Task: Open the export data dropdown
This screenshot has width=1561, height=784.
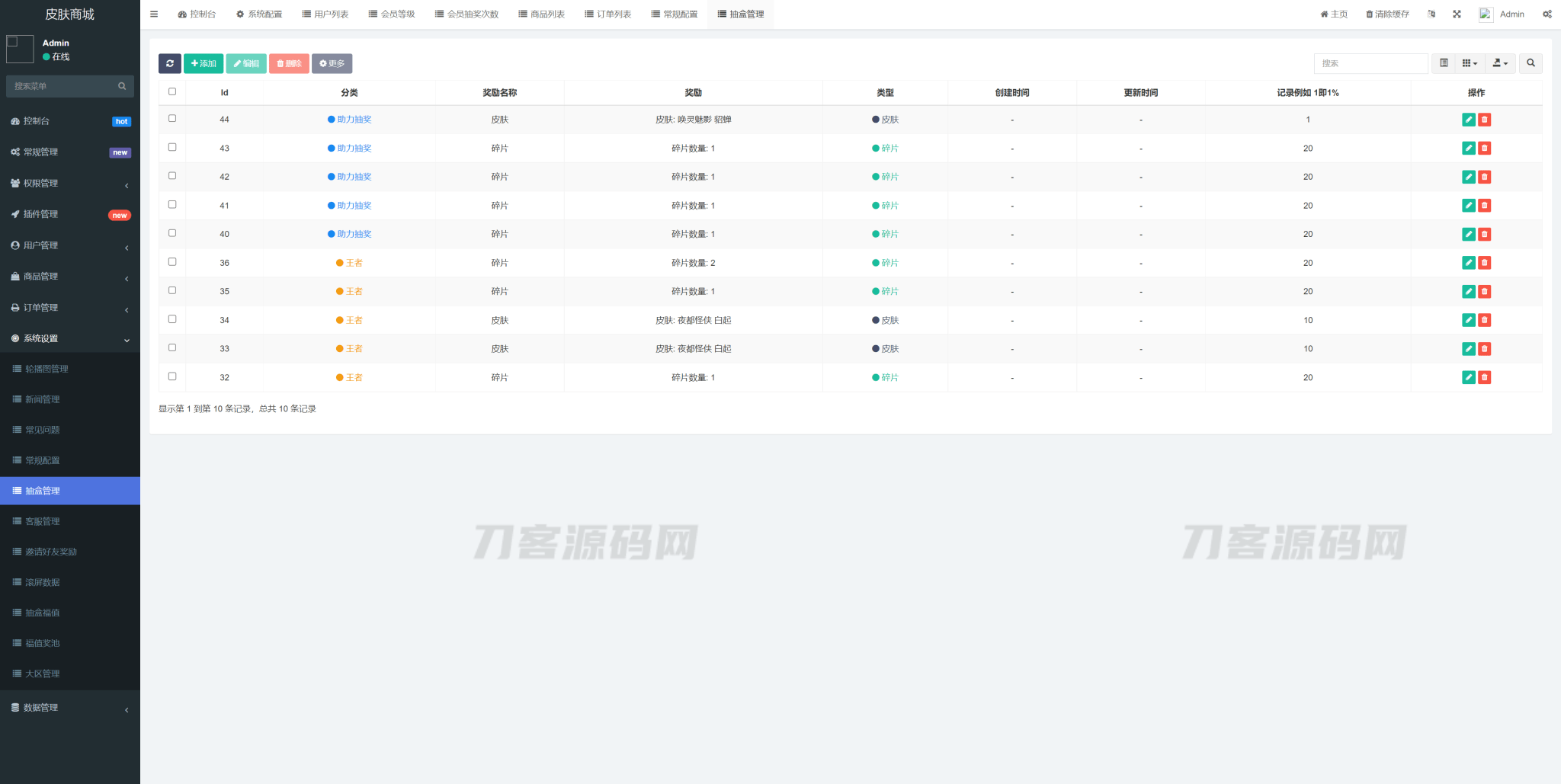Action: [1499, 63]
